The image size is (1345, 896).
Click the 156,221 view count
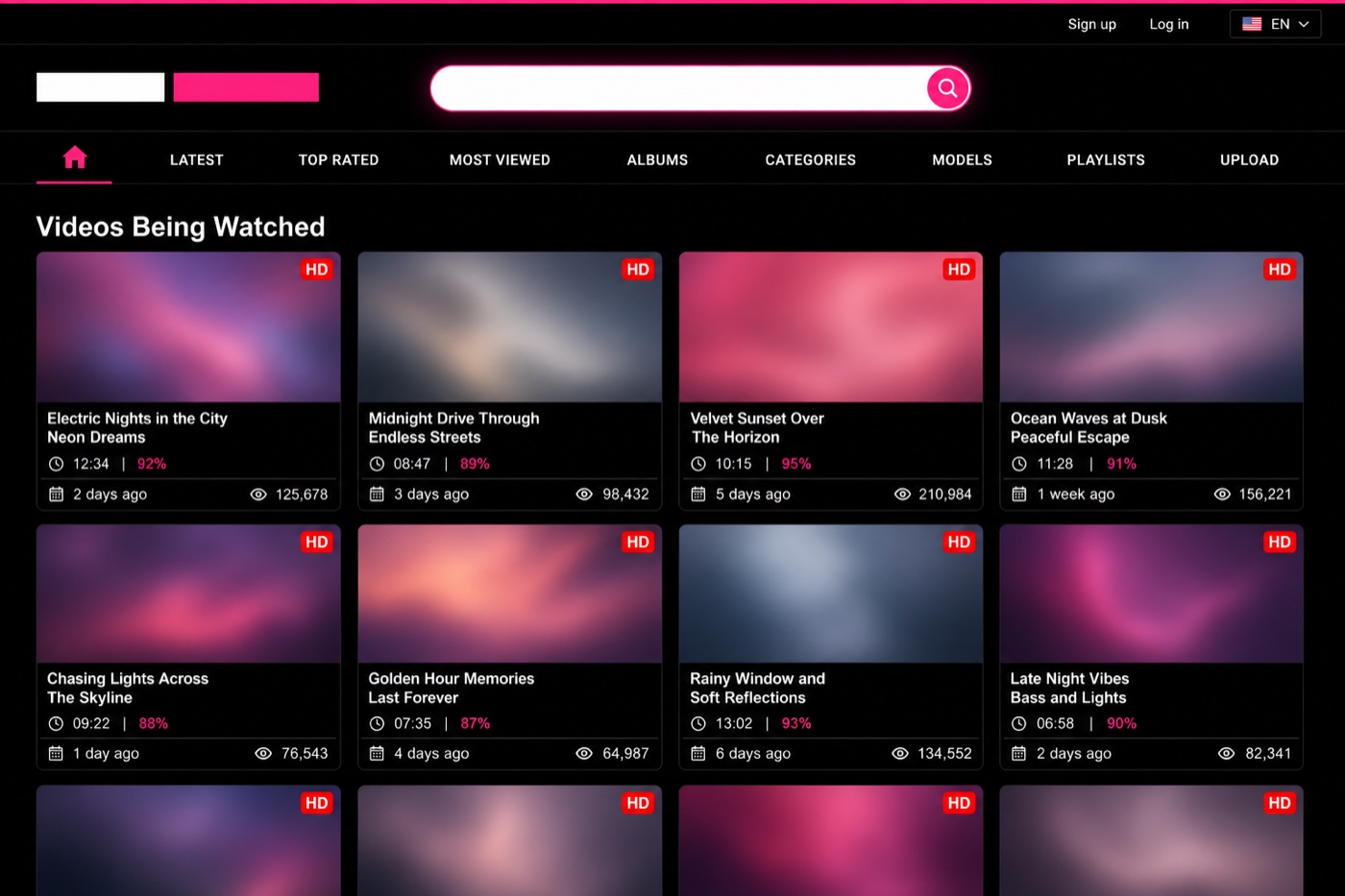point(1265,494)
